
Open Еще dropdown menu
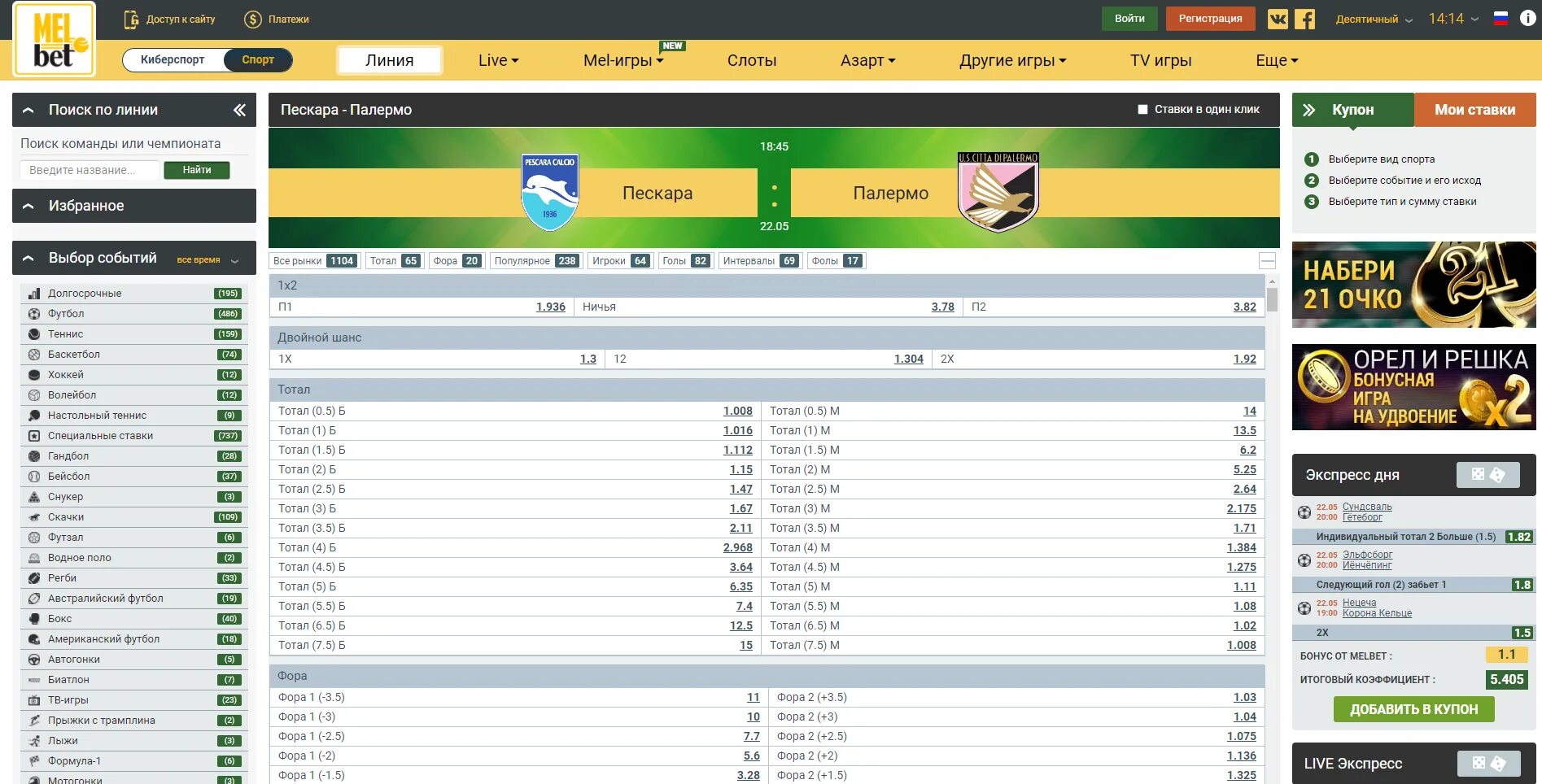click(1277, 60)
